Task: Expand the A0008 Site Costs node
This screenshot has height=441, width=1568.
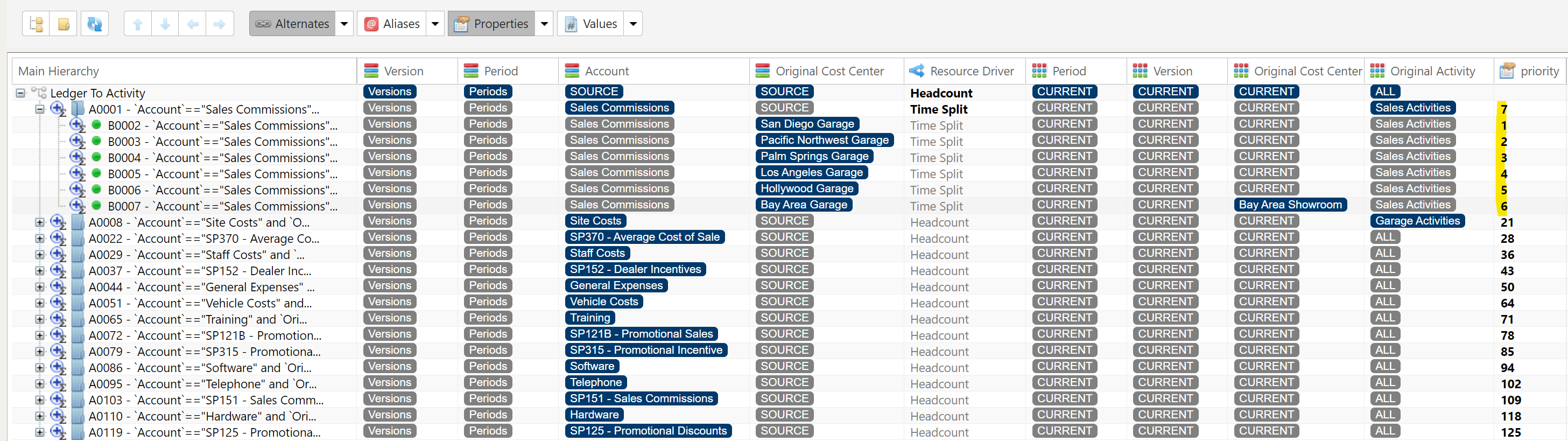Action: coord(40,222)
